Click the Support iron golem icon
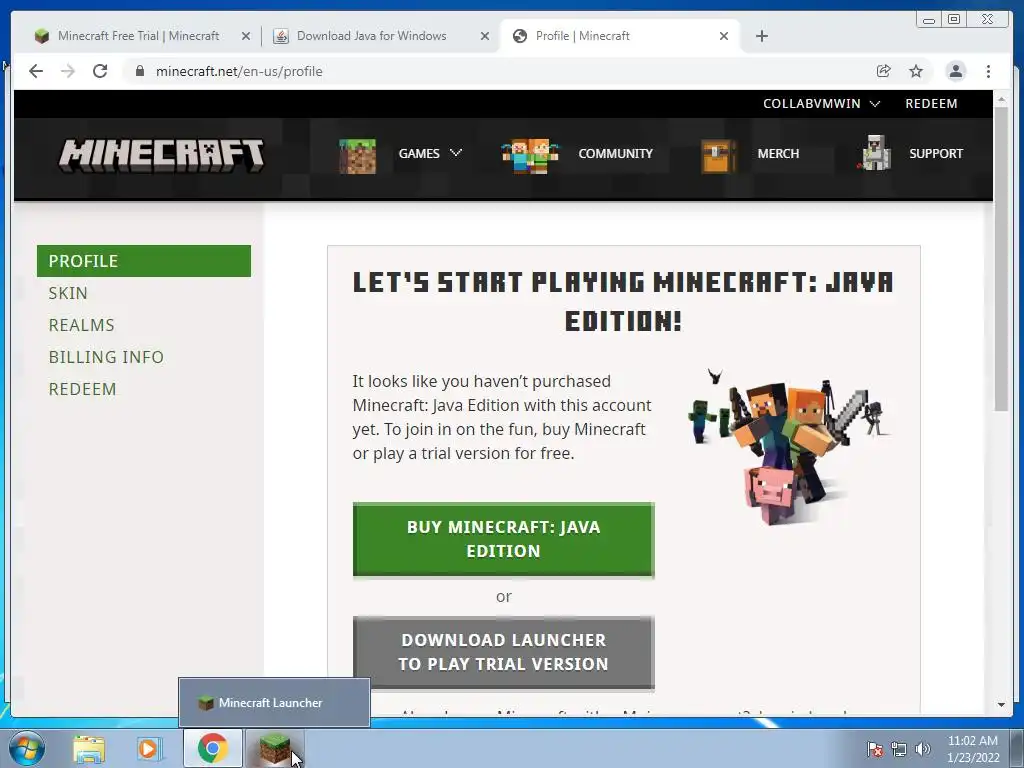 (874, 153)
